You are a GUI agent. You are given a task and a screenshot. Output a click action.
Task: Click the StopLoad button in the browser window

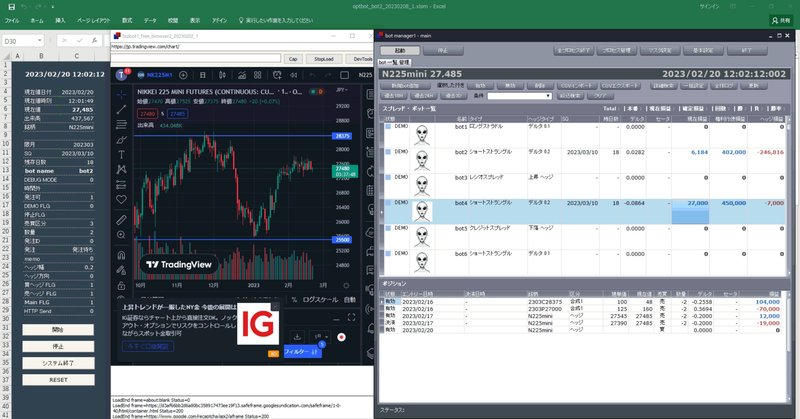point(323,59)
